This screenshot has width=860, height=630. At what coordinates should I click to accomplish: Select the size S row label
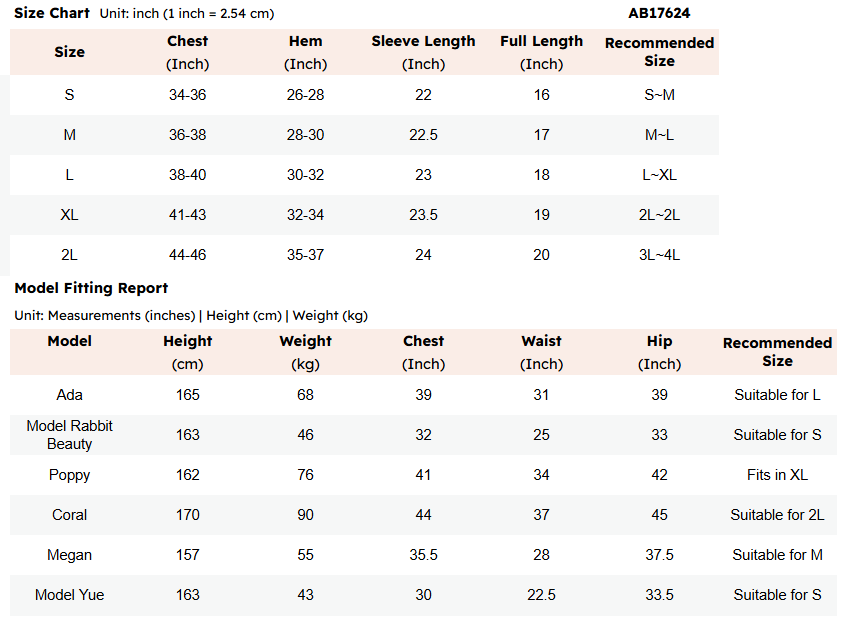click(69, 95)
